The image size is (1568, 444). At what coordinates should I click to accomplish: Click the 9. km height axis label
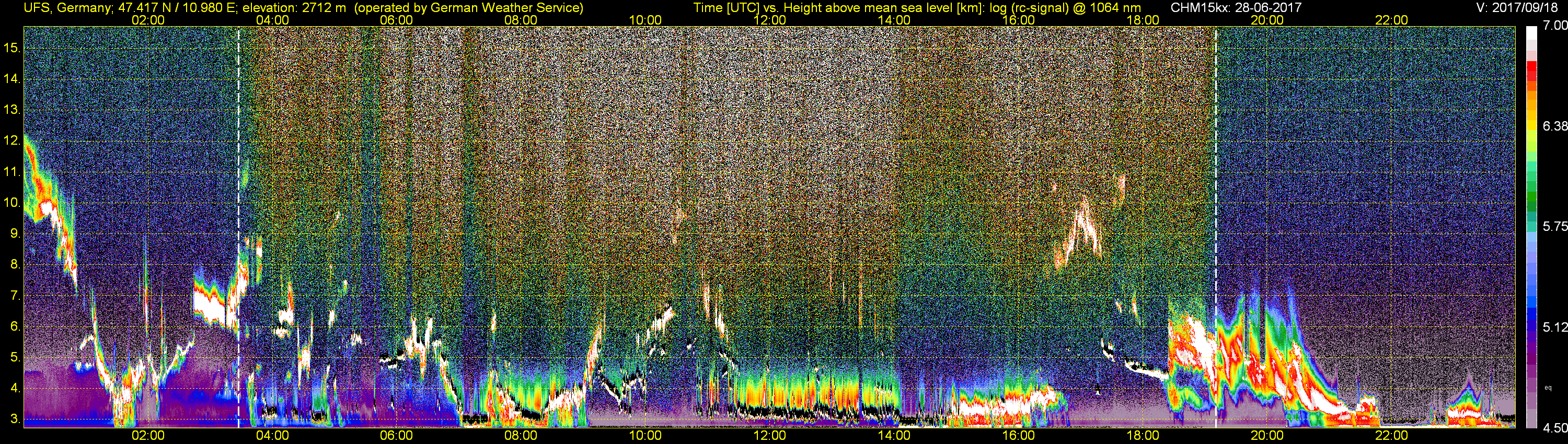click(15, 233)
